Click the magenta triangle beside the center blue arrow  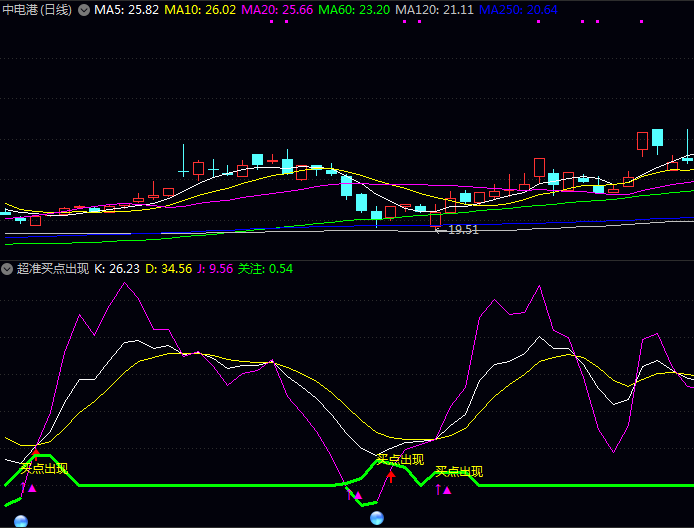(358, 495)
